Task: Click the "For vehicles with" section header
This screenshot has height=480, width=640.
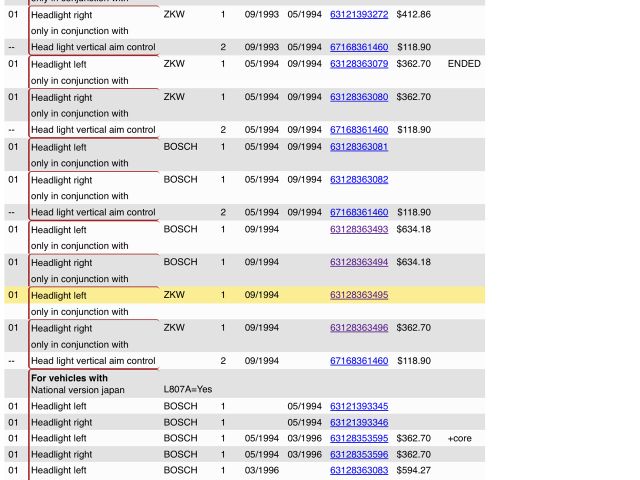Action: 69,378
